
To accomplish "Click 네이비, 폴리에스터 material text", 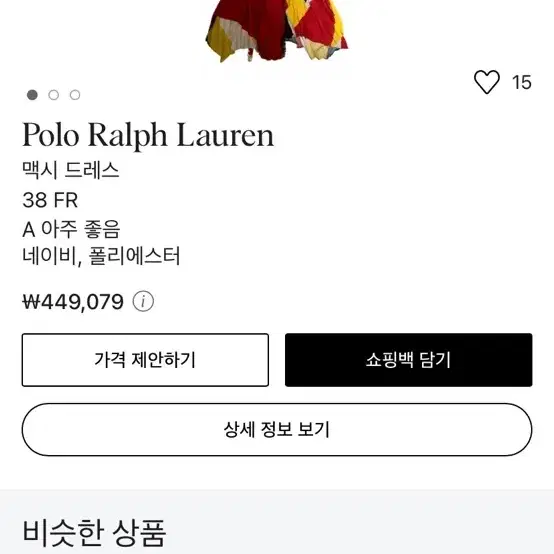I will [x=101, y=256].
